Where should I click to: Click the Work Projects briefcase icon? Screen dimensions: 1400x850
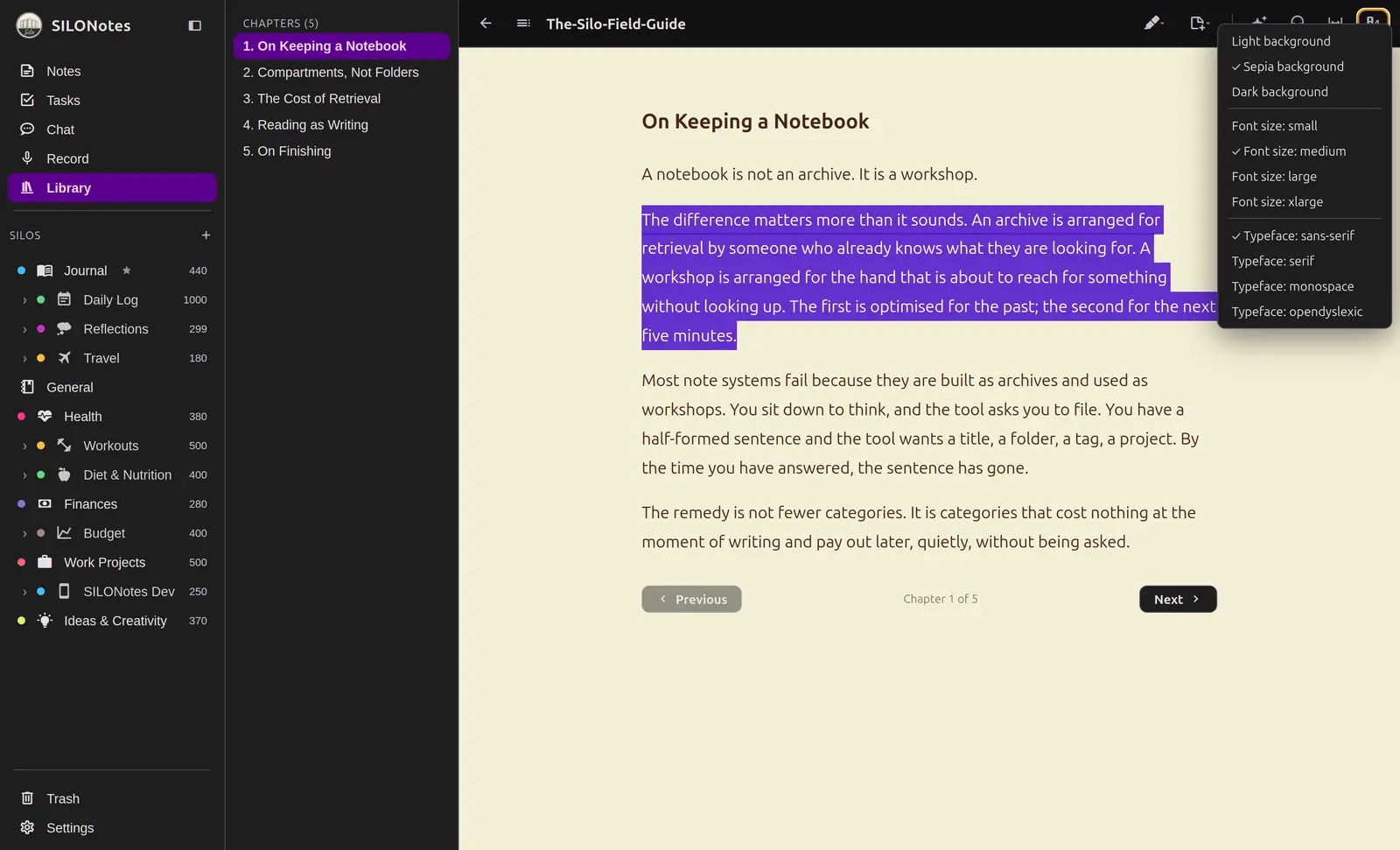(45, 562)
